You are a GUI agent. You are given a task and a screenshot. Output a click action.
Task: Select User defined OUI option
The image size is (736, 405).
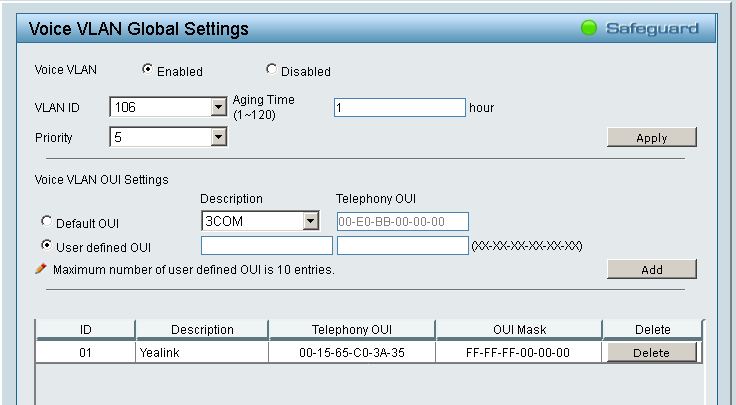tap(46, 245)
